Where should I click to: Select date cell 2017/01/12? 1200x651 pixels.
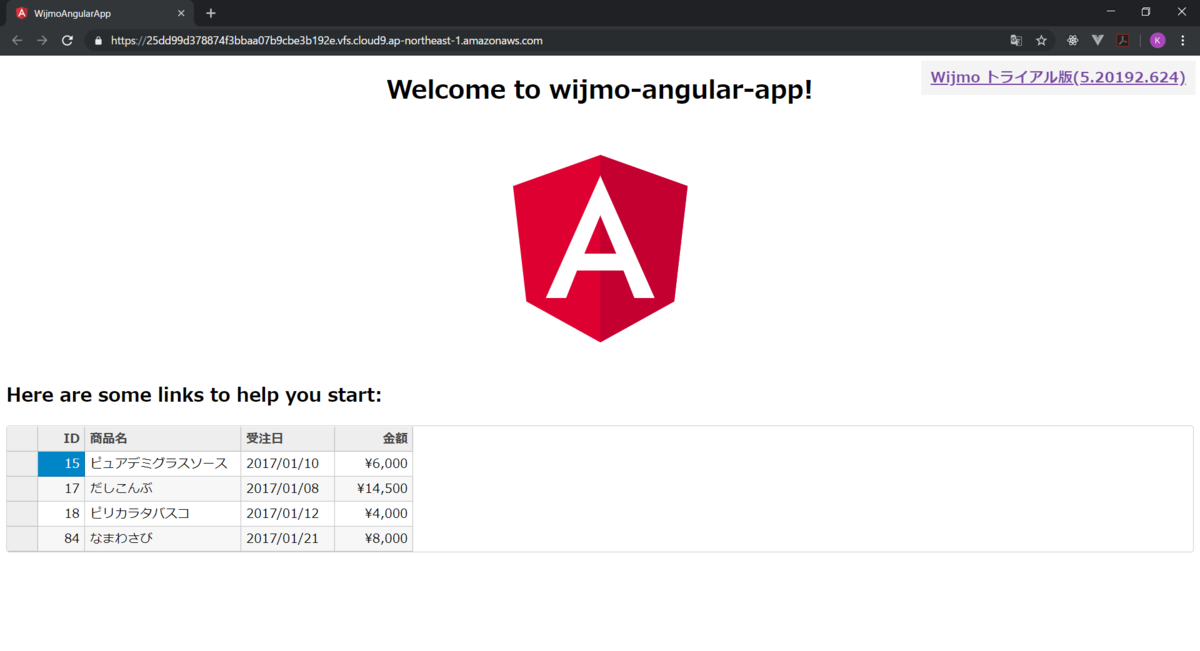pos(288,513)
